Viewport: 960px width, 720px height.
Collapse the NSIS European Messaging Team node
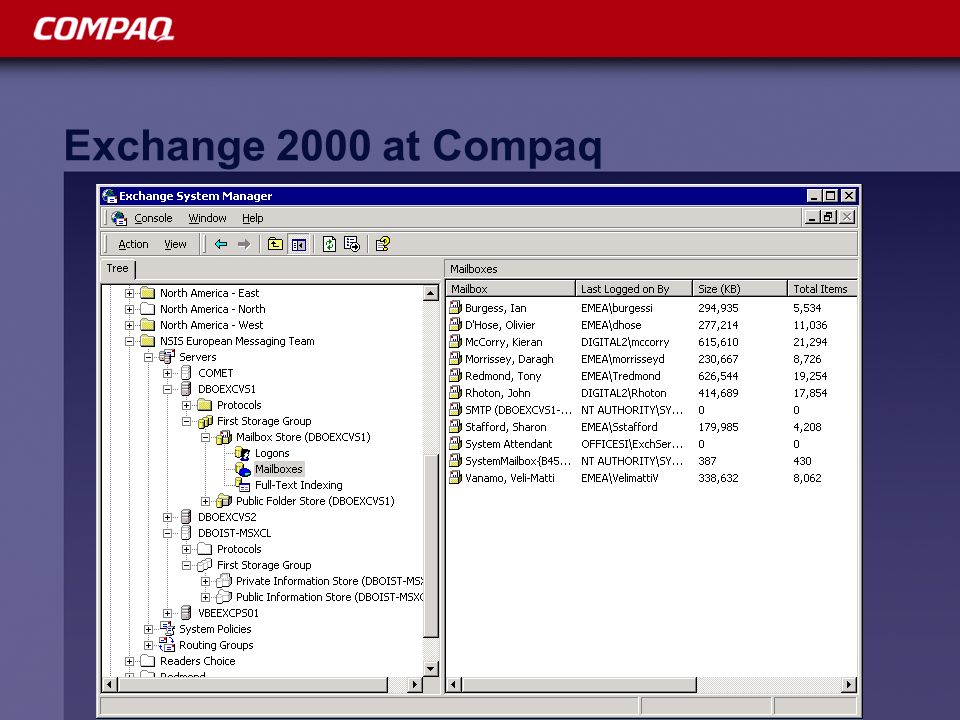coord(129,341)
